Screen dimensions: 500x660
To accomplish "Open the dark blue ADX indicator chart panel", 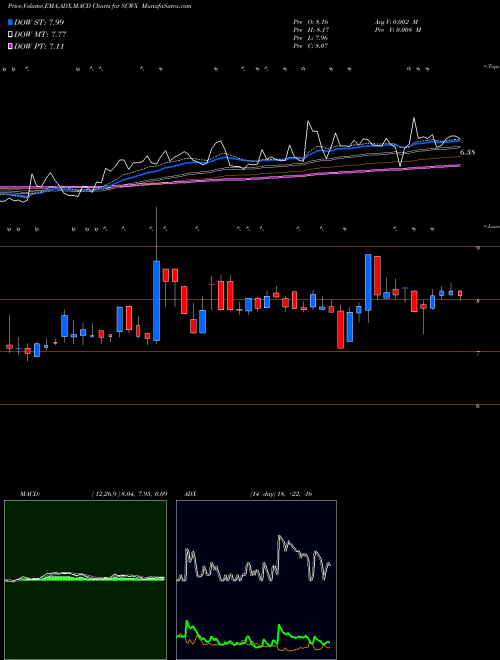I will [256, 580].
